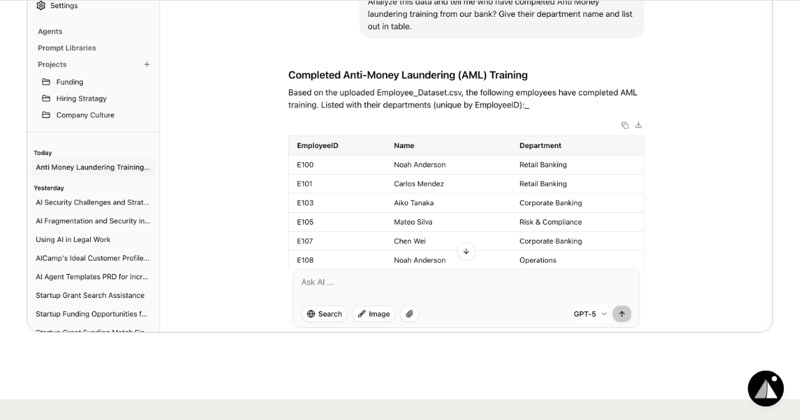Open Startup Grant Search Assistance chat

click(90, 295)
